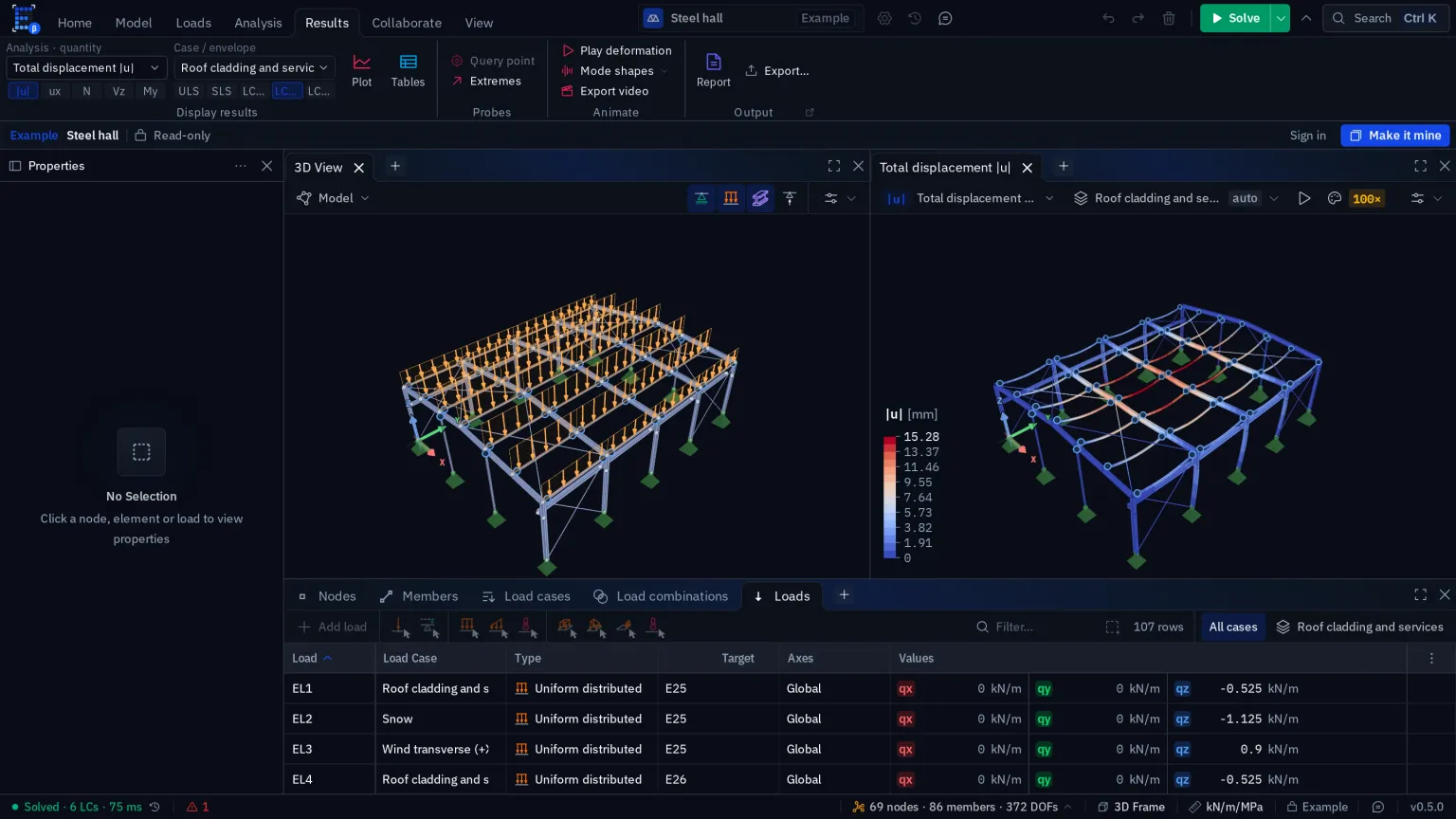The height and width of the screenshot is (819, 1456).
Task: Select the SLS envelope chip
Action: (x=221, y=91)
